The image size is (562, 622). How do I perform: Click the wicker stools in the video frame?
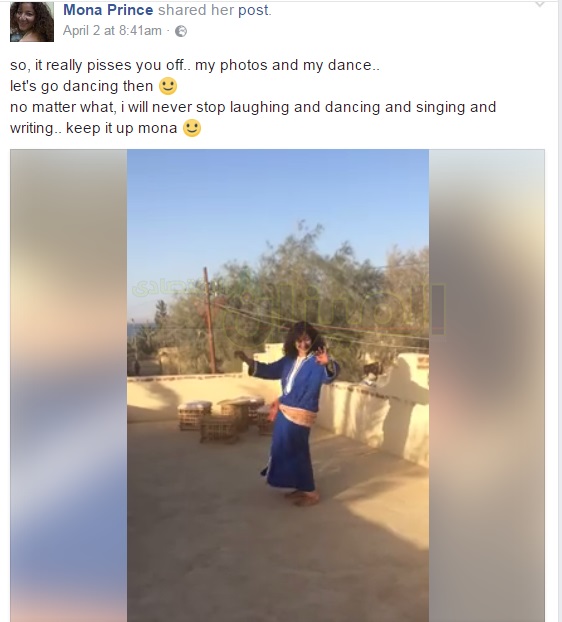(x=224, y=419)
